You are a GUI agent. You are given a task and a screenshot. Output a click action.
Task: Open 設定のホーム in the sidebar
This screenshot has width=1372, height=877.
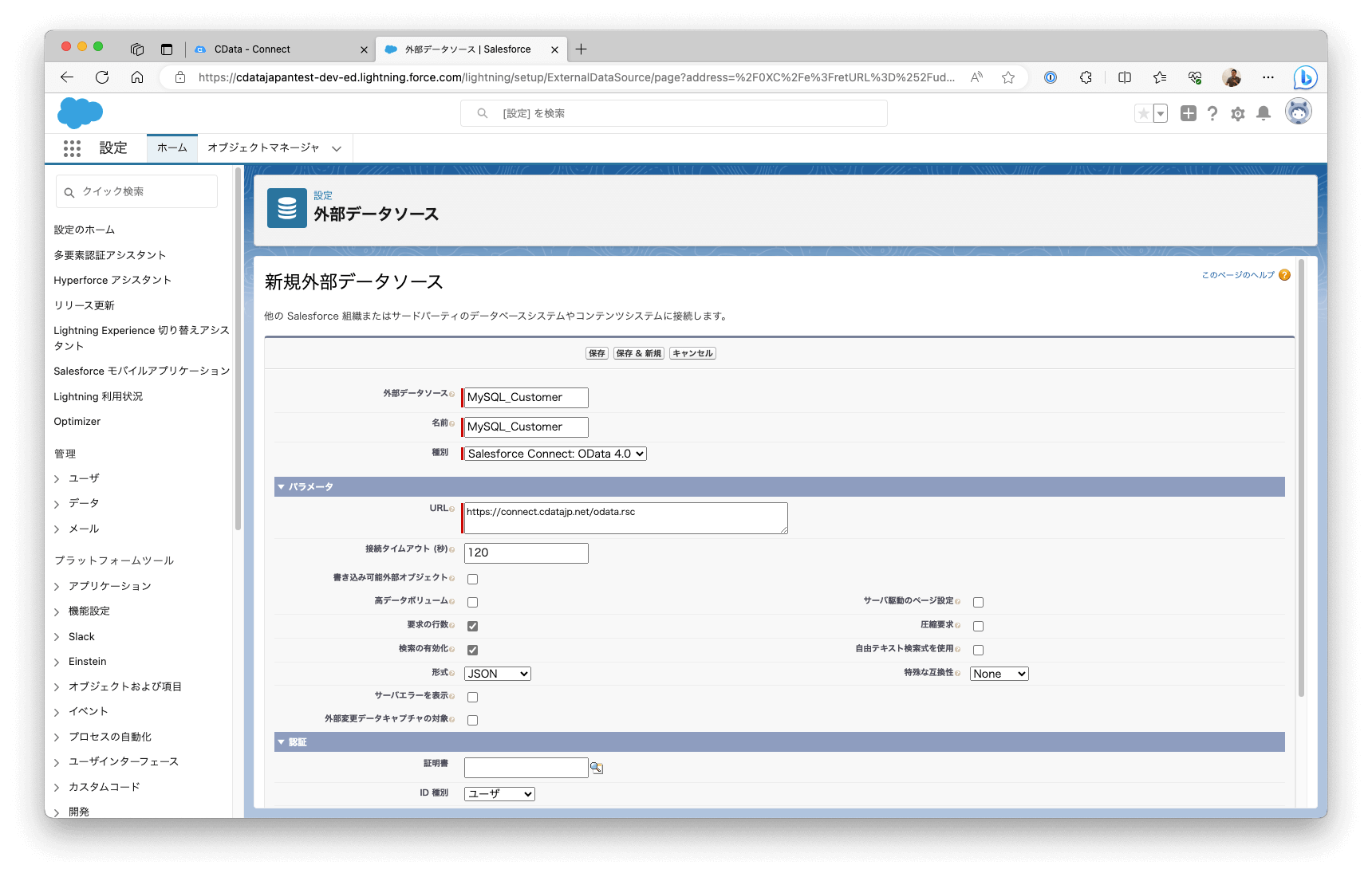pyautogui.click(x=85, y=230)
